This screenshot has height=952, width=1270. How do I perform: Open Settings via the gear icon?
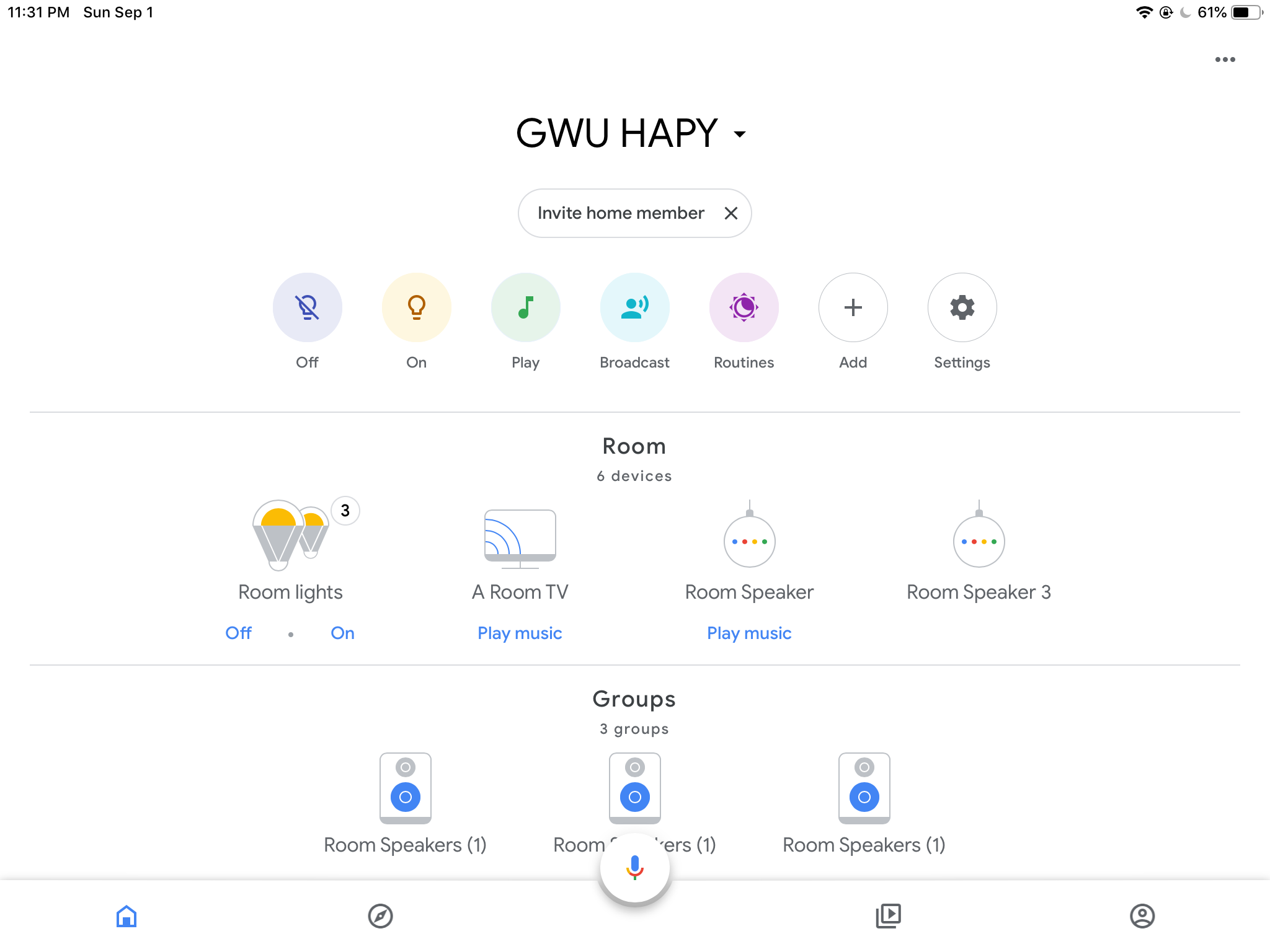pyautogui.click(x=961, y=308)
